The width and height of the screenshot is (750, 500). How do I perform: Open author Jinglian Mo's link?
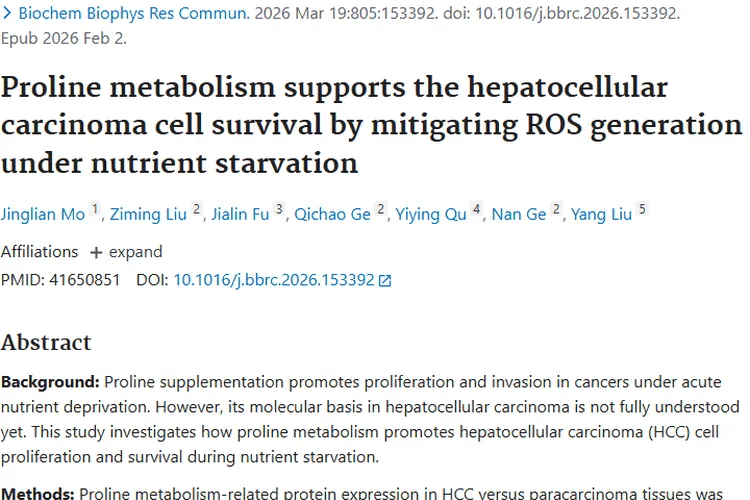click(x=42, y=214)
